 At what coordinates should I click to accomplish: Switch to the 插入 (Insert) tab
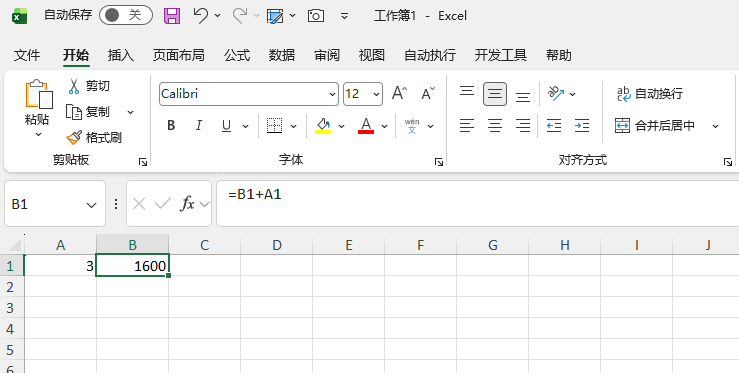pyautogui.click(x=121, y=55)
